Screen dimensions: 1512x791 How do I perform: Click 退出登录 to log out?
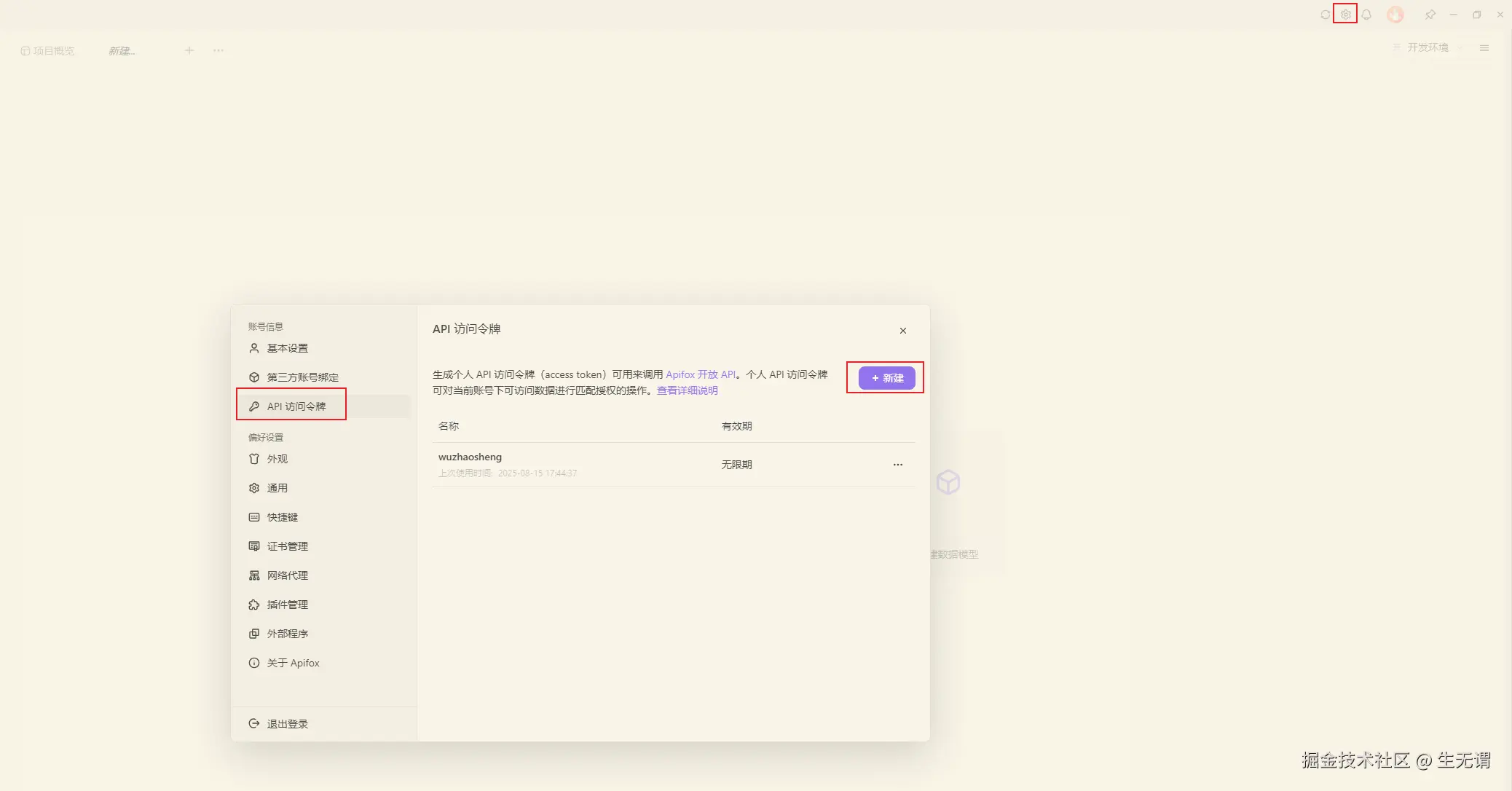click(x=287, y=724)
